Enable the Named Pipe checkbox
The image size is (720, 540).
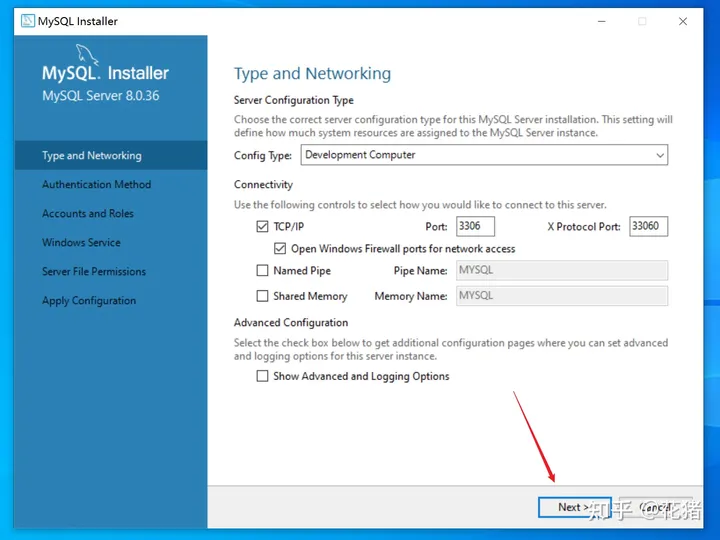(262, 270)
